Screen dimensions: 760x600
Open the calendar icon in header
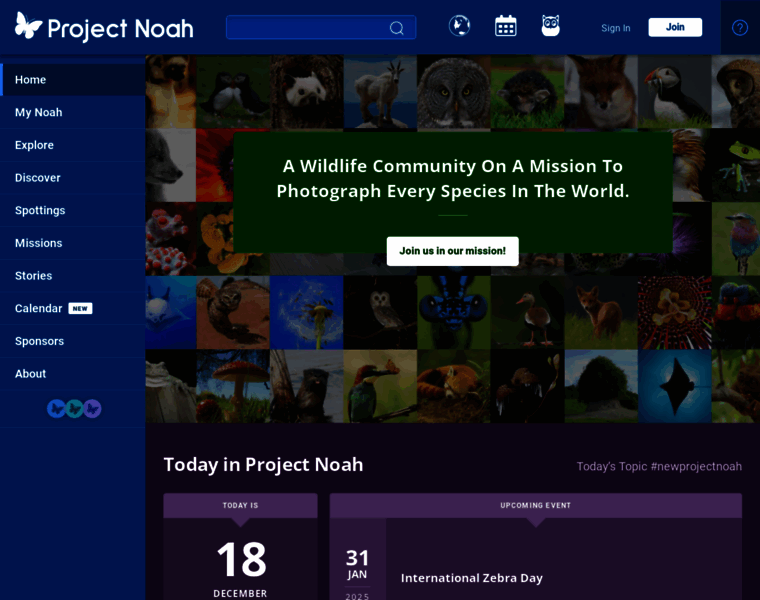506,26
